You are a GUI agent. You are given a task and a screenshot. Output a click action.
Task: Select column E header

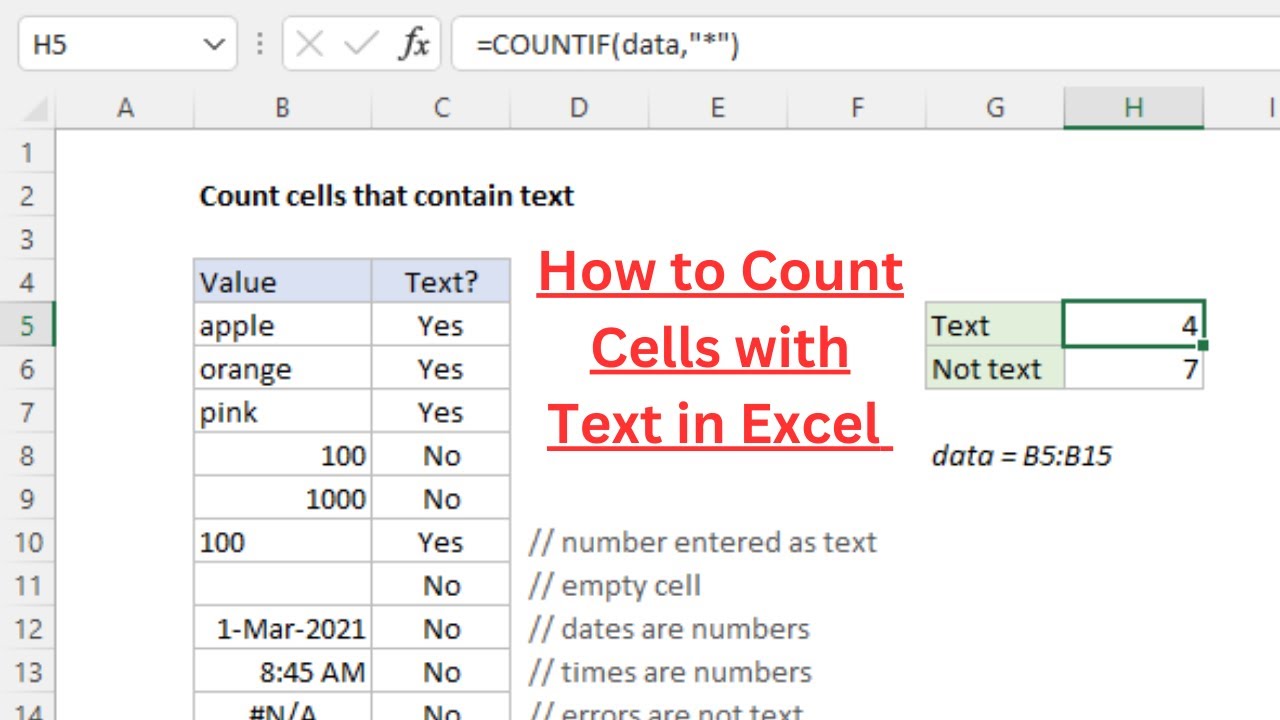718,108
